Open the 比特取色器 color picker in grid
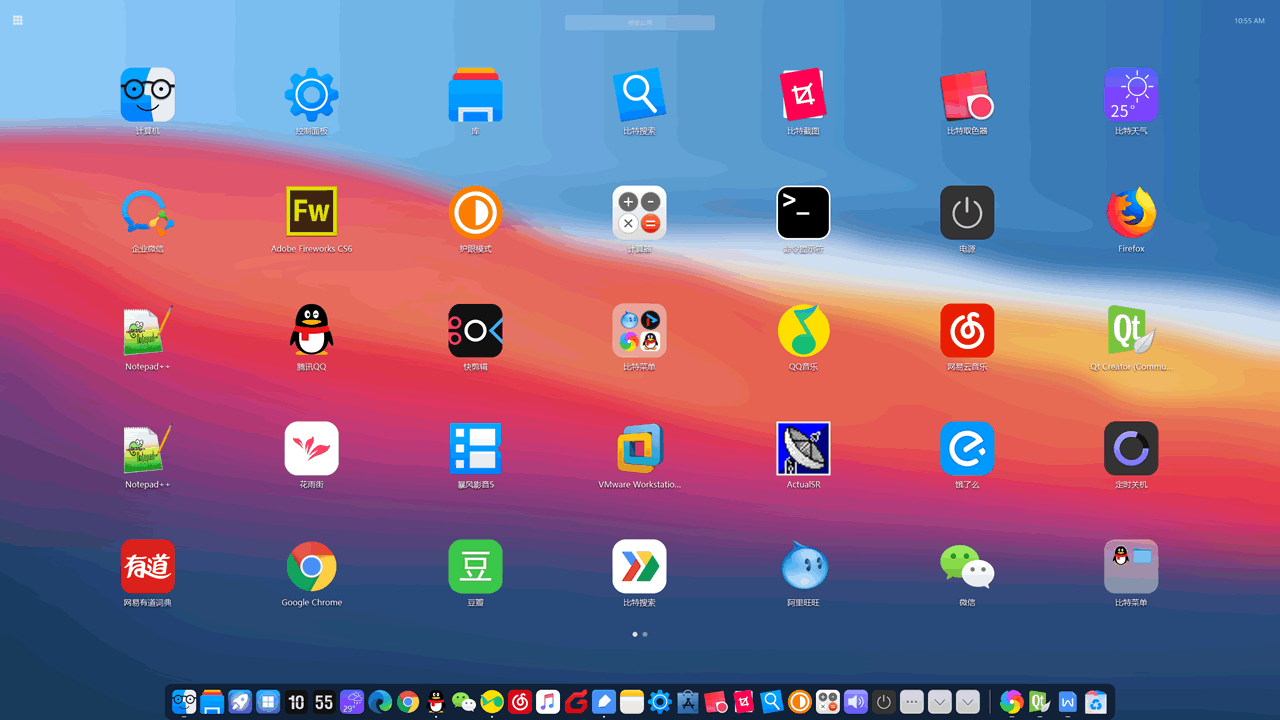 [967, 95]
